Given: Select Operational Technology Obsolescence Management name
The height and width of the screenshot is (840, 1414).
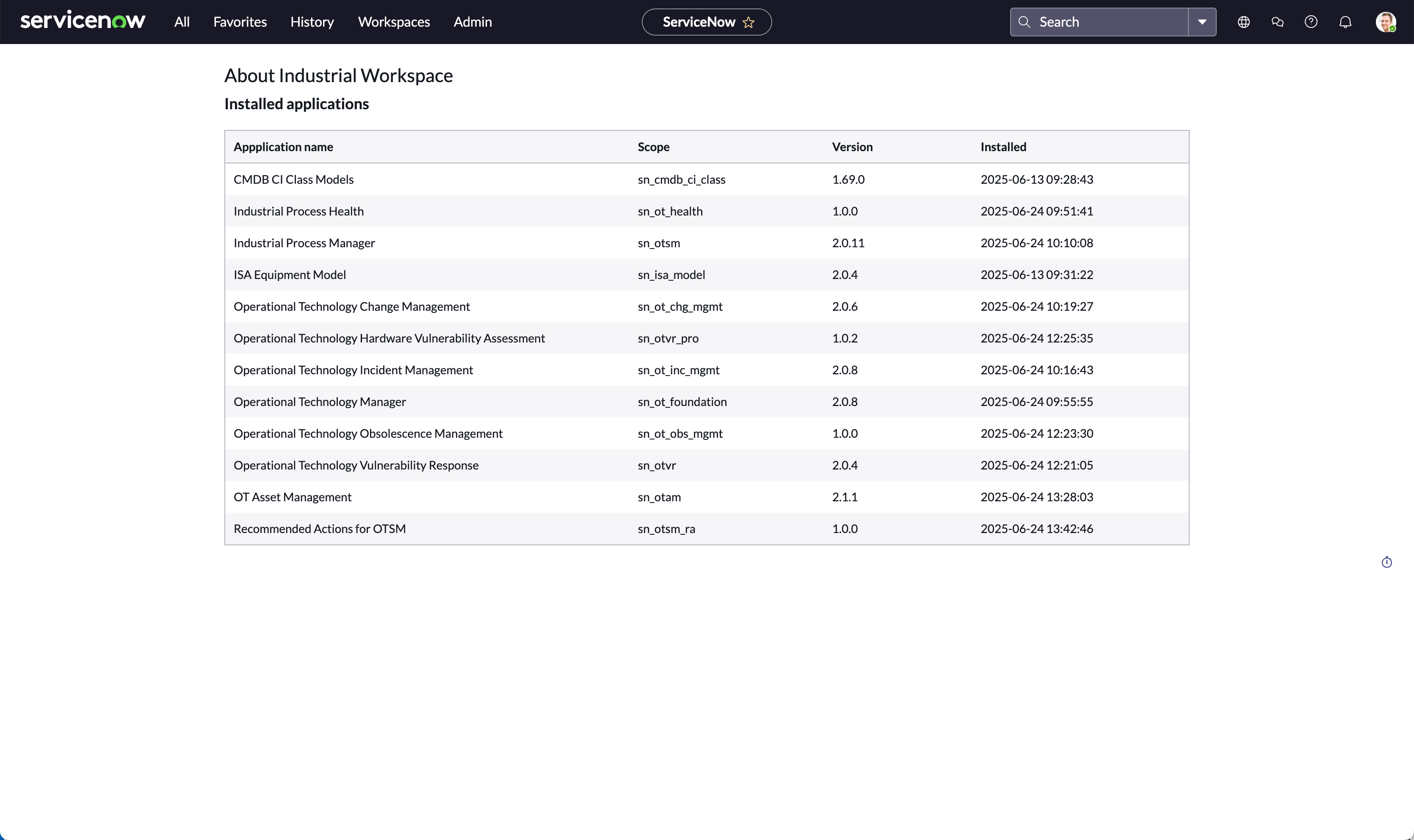Looking at the screenshot, I should (x=368, y=433).
